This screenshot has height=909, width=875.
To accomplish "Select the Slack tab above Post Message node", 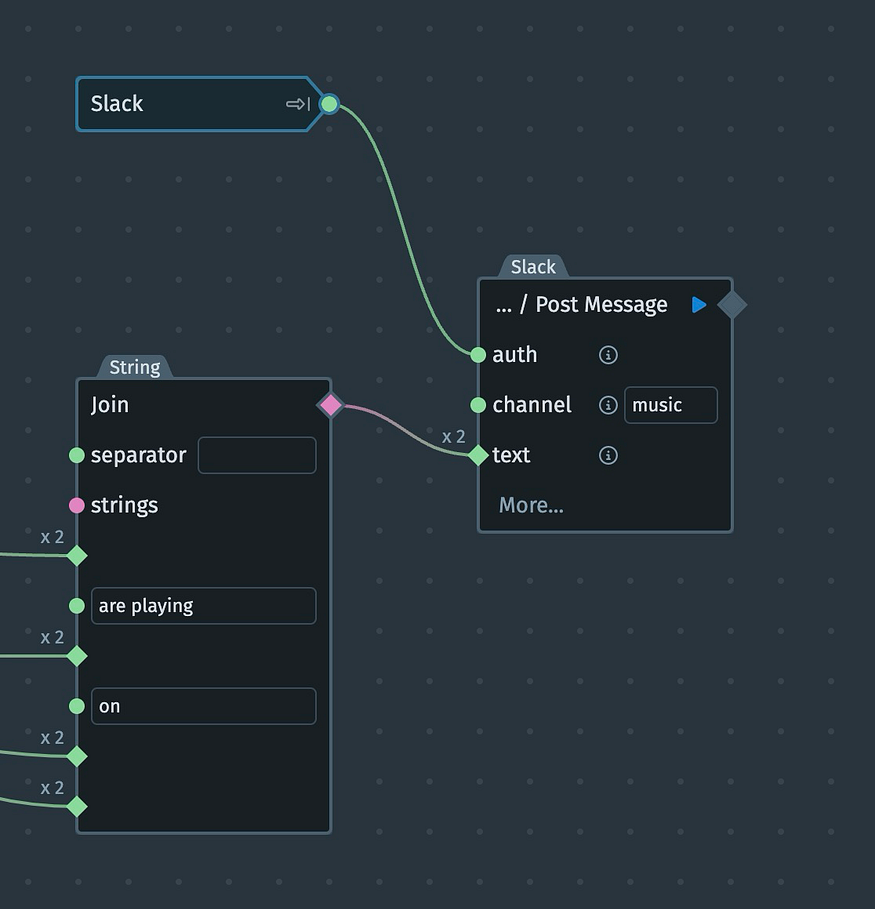I will tap(533, 267).
